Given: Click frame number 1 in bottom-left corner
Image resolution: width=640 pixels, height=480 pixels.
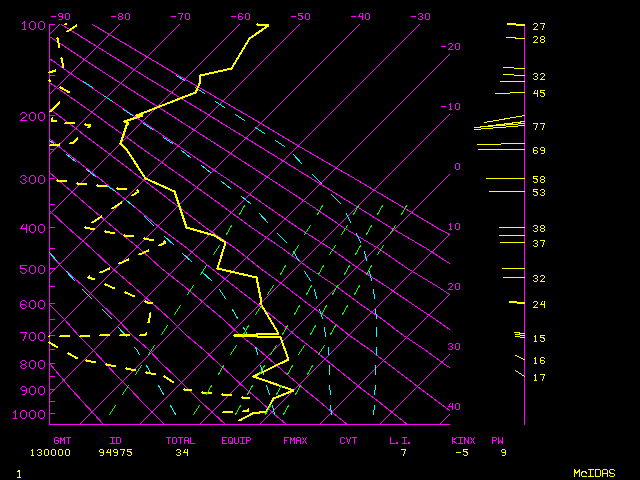Looking at the screenshot, I should click(x=19, y=473).
